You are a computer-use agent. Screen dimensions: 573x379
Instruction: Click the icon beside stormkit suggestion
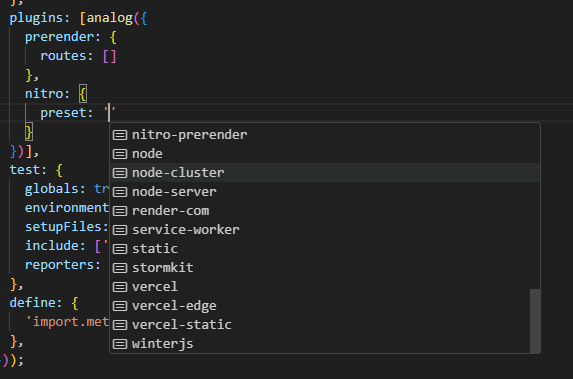pos(120,268)
